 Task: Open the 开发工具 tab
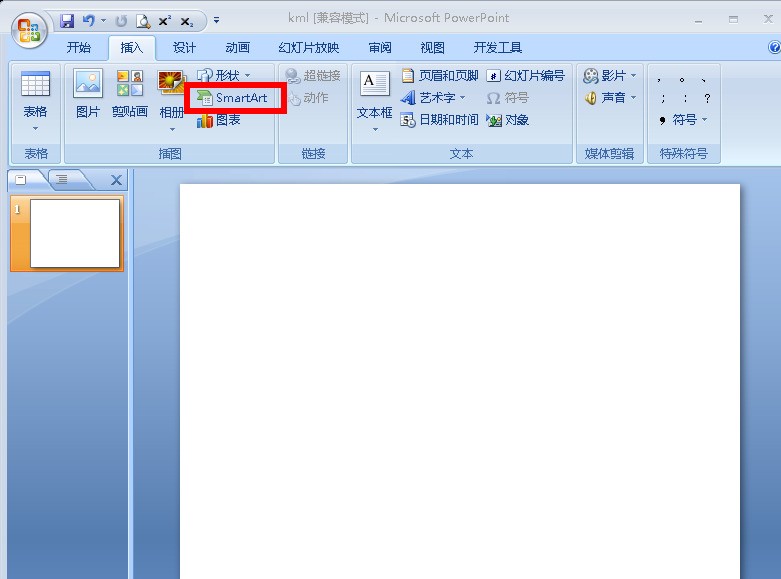[498, 48]
